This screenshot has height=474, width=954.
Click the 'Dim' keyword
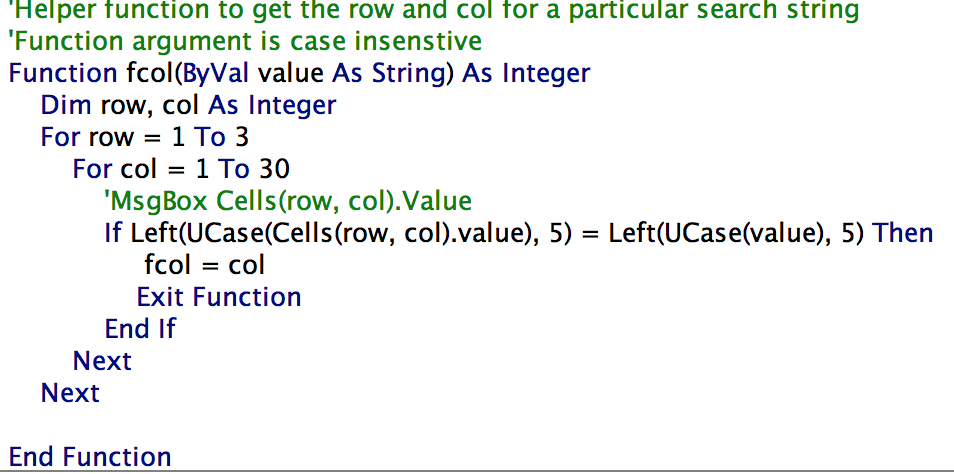pyautogui.click(x=67, y=106)
